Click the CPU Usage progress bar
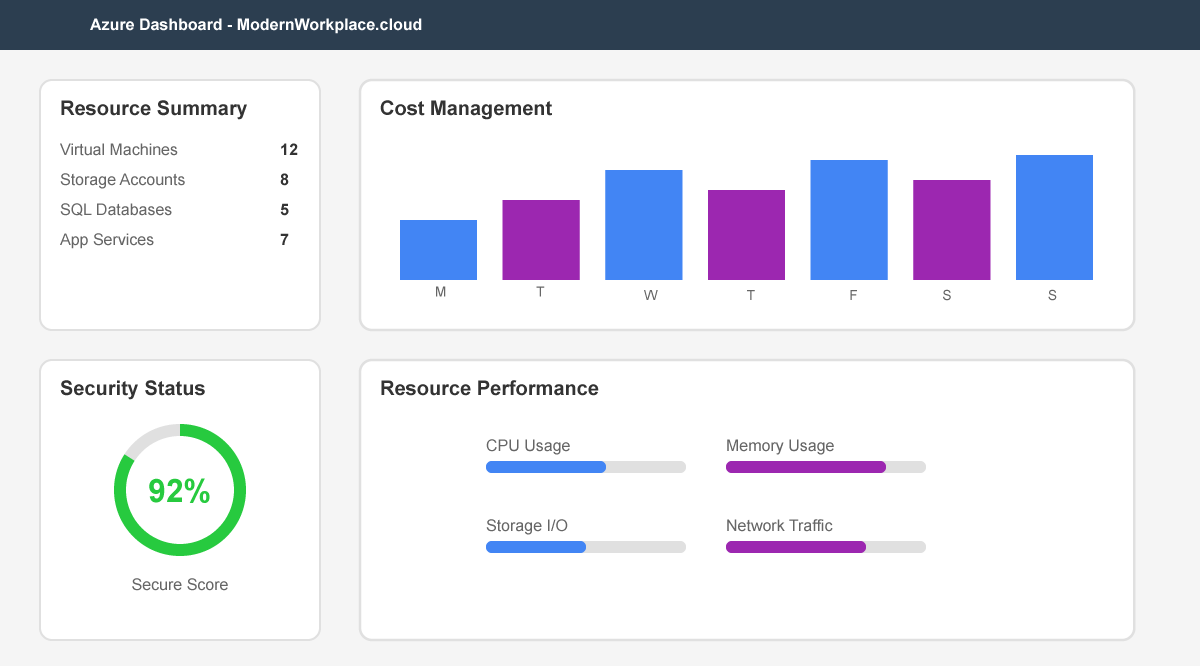 [x=585, y=467]
